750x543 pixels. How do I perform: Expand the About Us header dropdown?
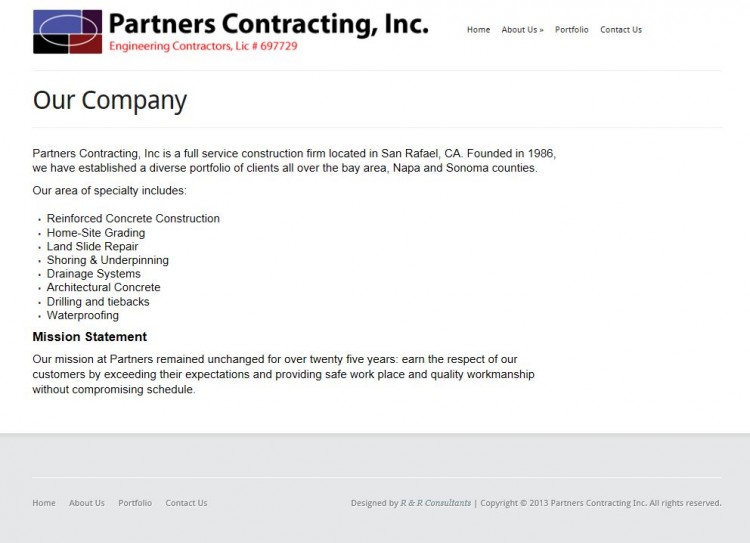[x=522, y=30]
